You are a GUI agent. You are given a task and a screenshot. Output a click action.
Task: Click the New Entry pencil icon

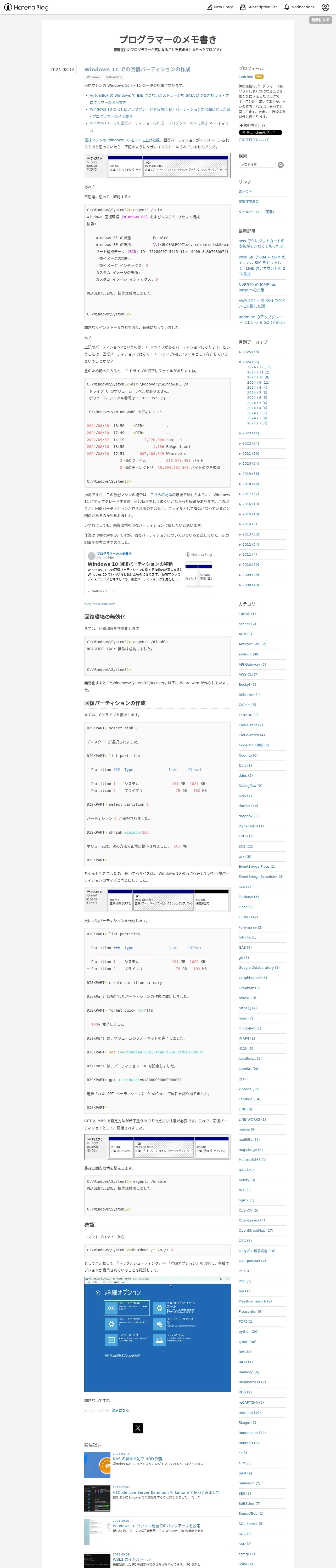(x=209, y=7)
